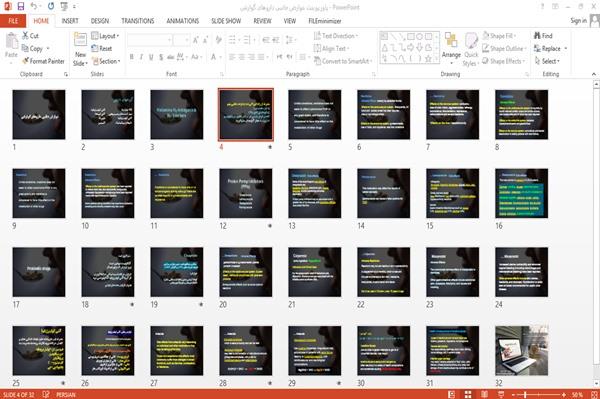600x399 pixels.
Task: Click the zoom slider handle
Action: (x=525, y=394)
